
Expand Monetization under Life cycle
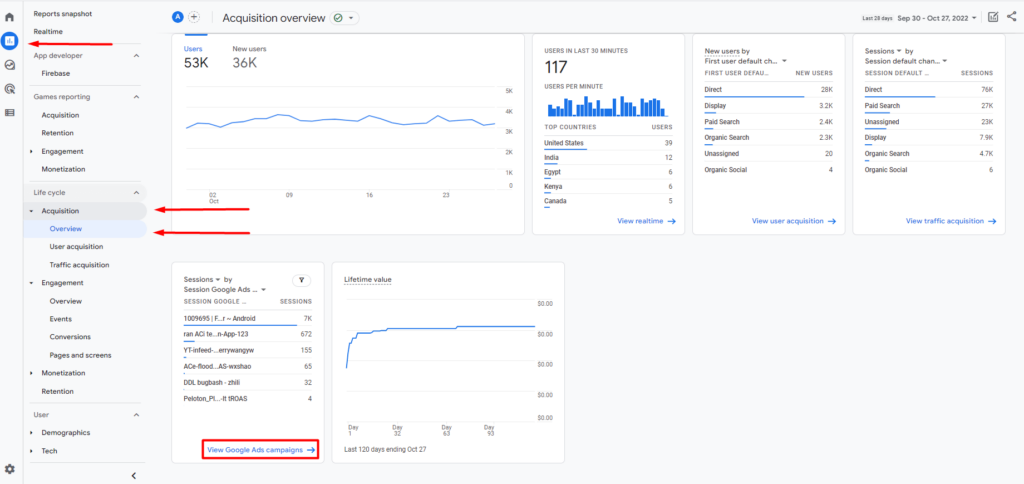31,373
